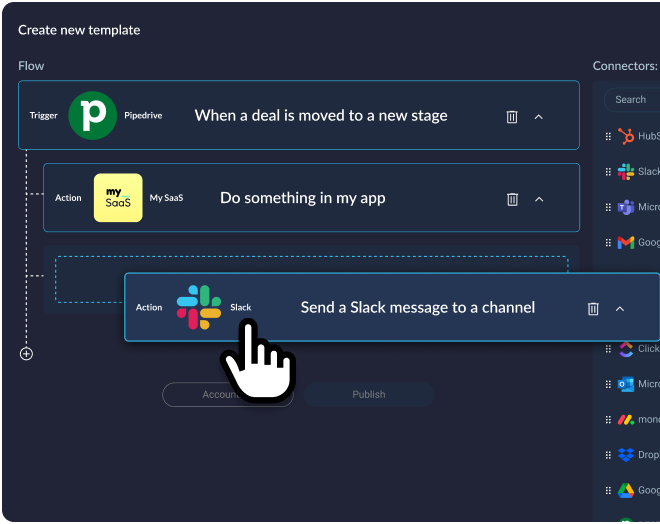The width and height of the screenshot is (660, 524).
Task: Delete the Pipedrive trigger step
Action: point(512,117)
